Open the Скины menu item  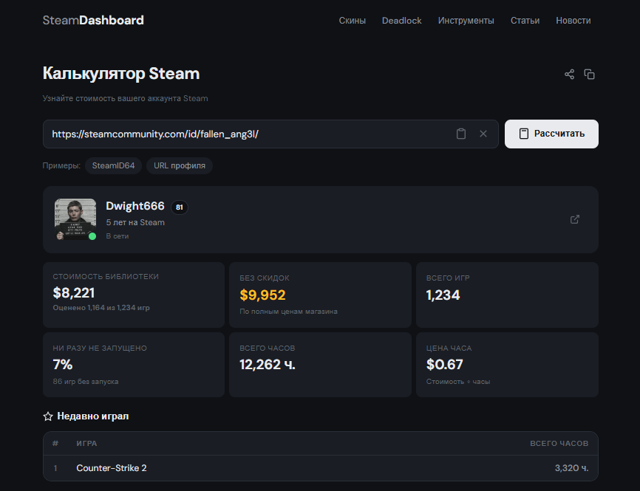352,20
